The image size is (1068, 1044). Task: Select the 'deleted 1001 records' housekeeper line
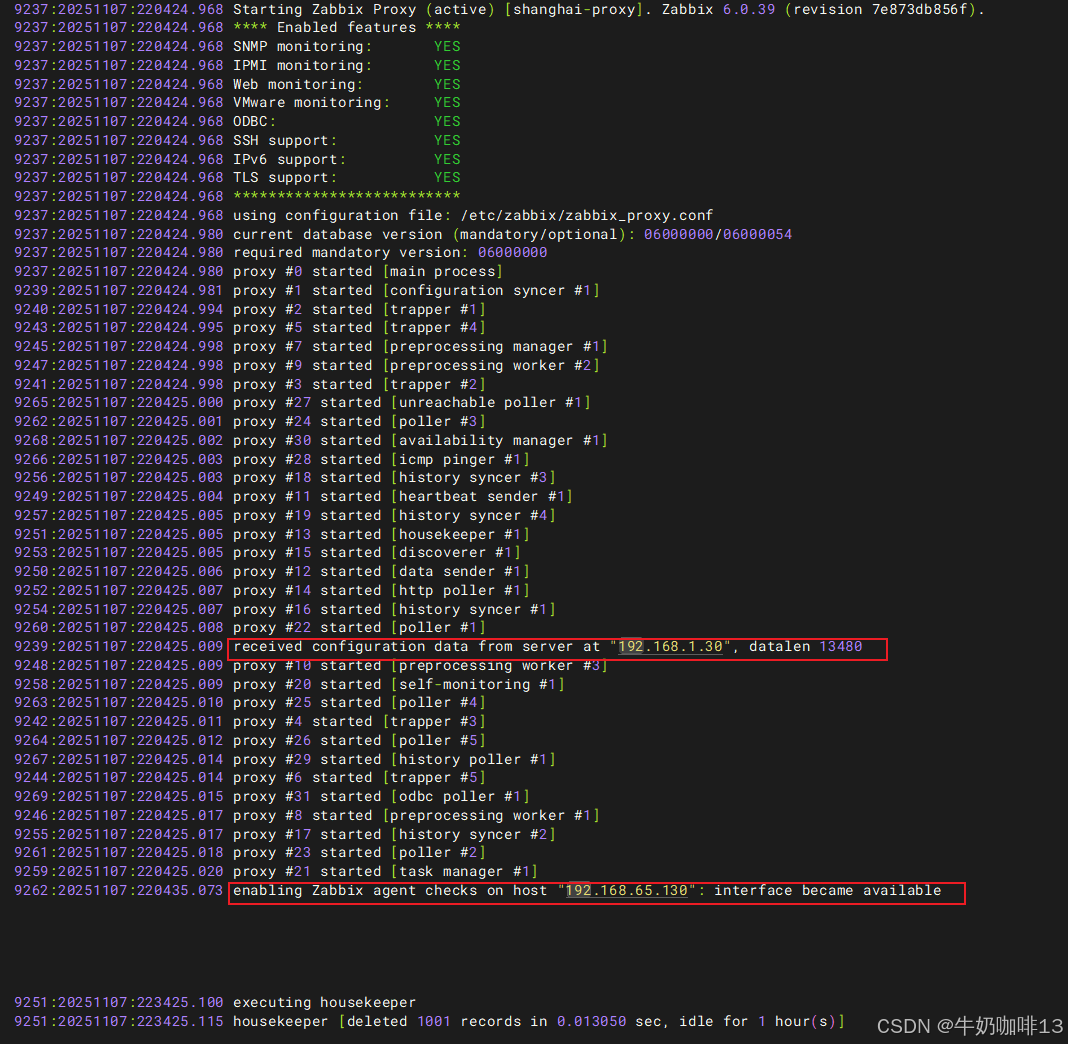pos(429,1022)
